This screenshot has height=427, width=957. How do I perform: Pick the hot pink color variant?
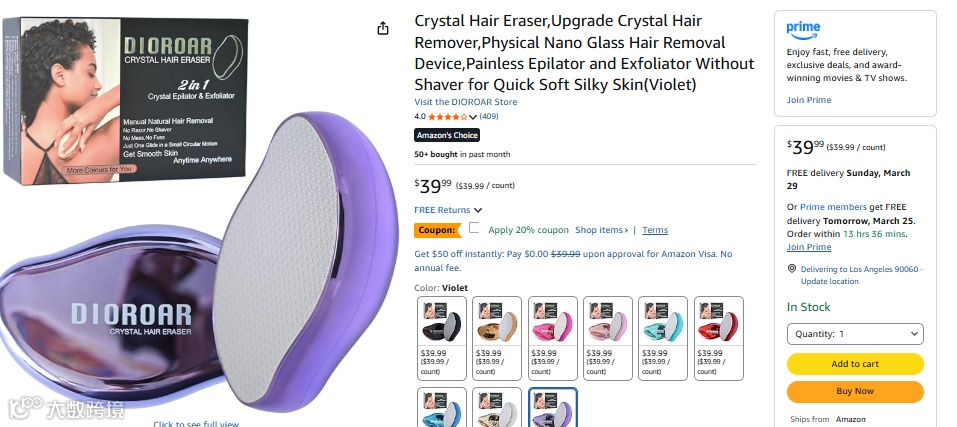point(552,338)
